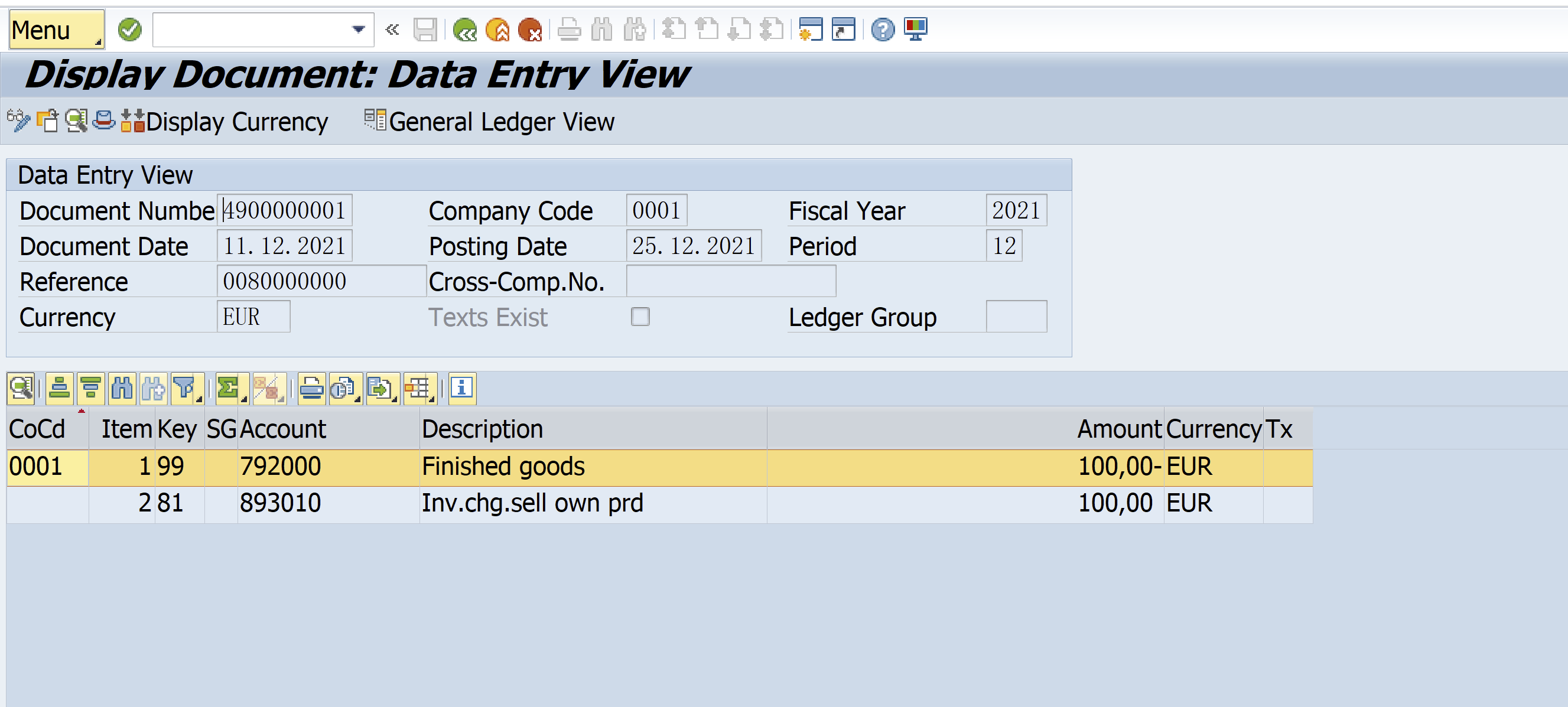Open the Export icon in grid toolbar
This screenshot has height=707, width=1568.
tap(382, 388)
